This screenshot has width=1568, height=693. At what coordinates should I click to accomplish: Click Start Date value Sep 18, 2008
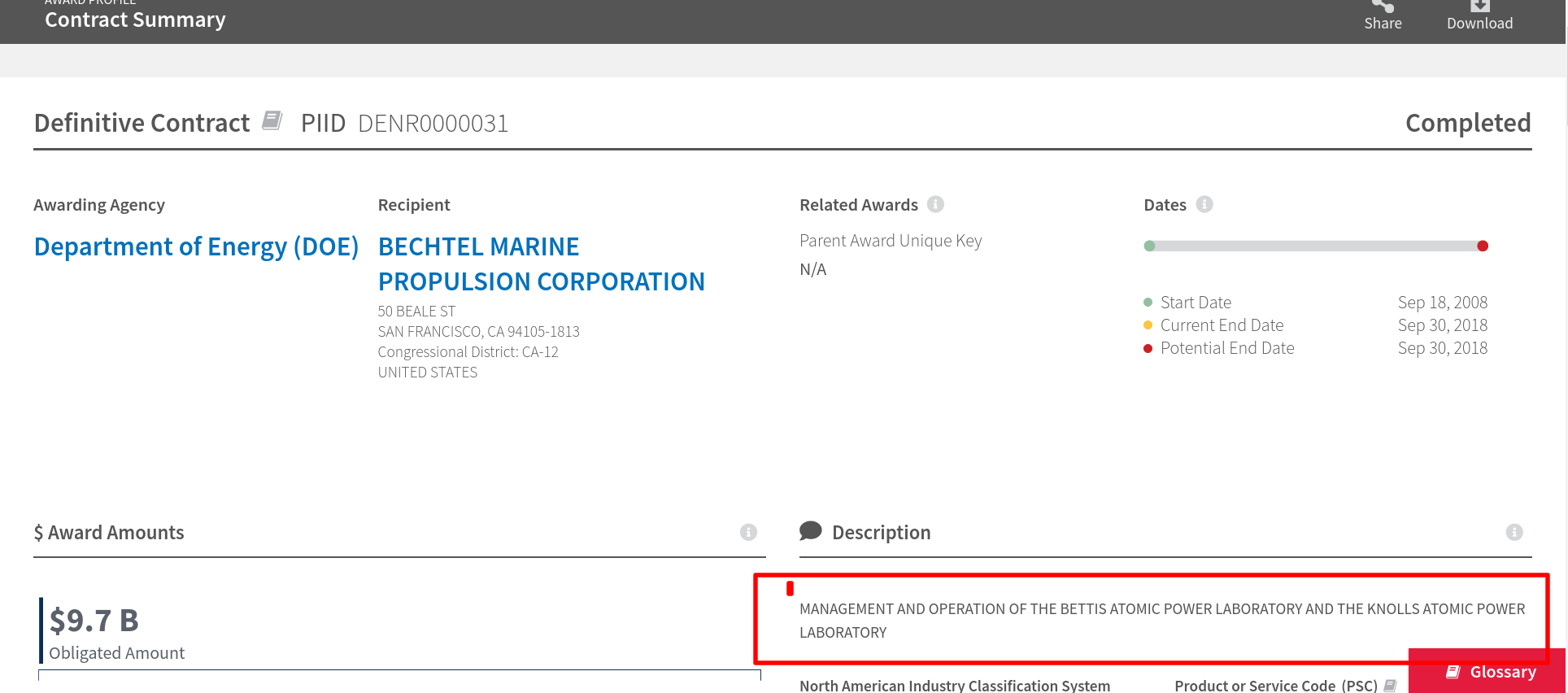tap(1442, 303)
